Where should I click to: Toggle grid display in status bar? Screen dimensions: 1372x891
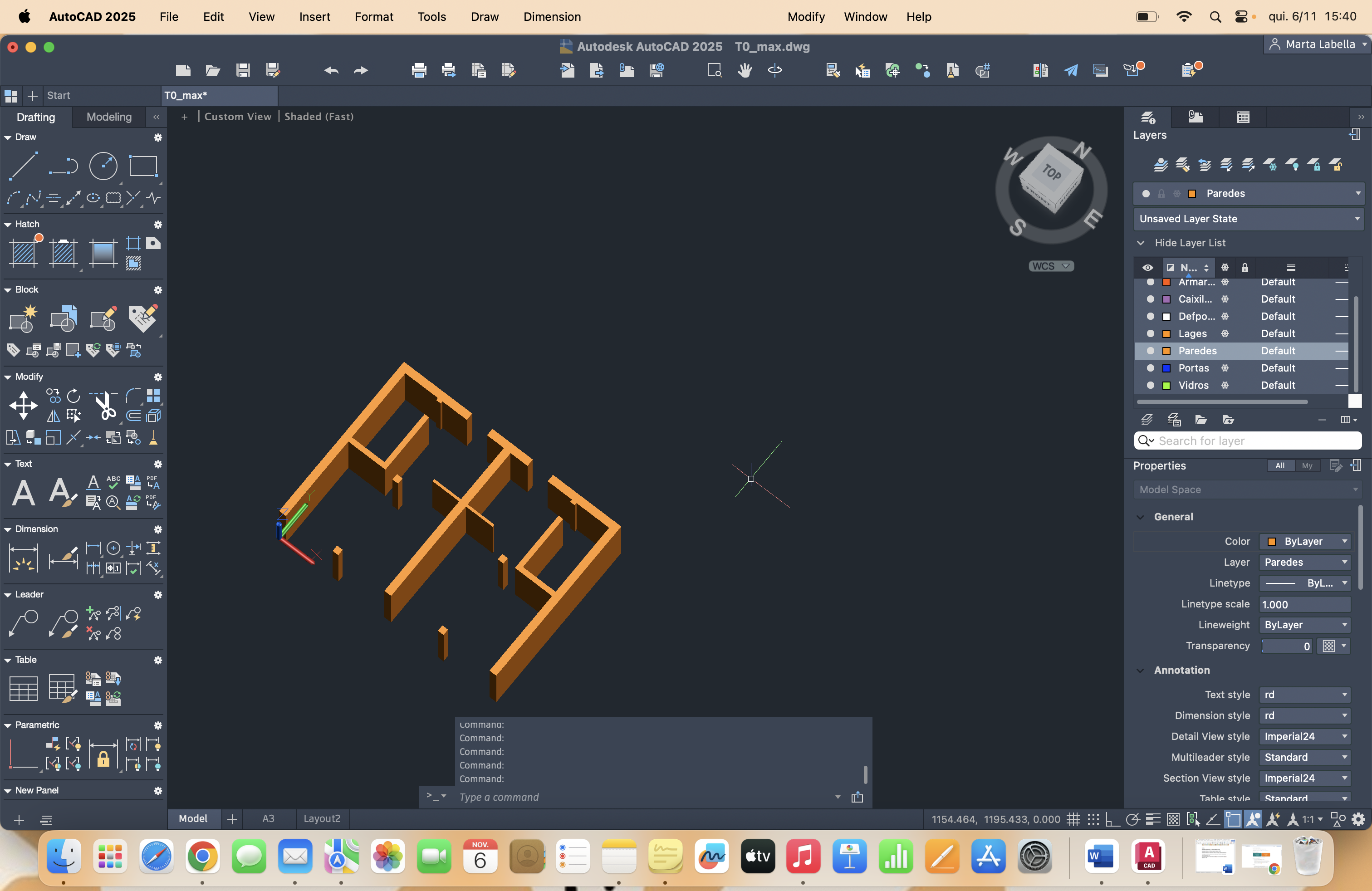click(x=1073, y=819)
